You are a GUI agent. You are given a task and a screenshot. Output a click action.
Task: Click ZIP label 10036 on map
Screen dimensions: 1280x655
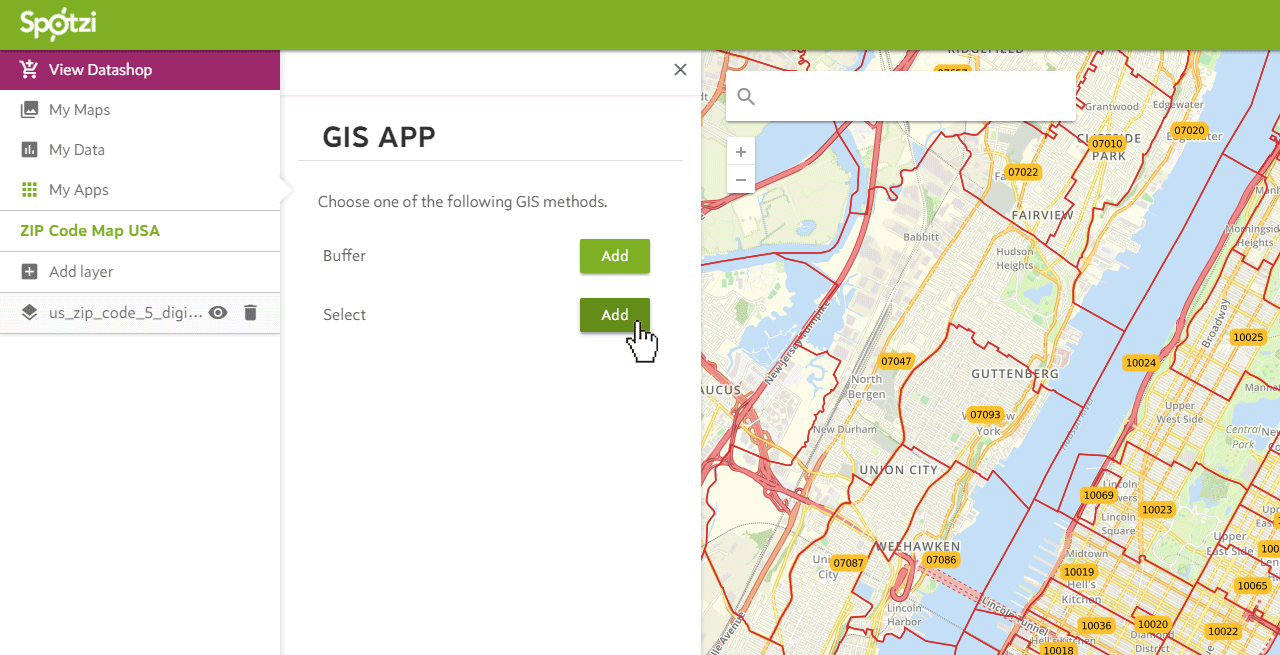(x=1096, y=626)
